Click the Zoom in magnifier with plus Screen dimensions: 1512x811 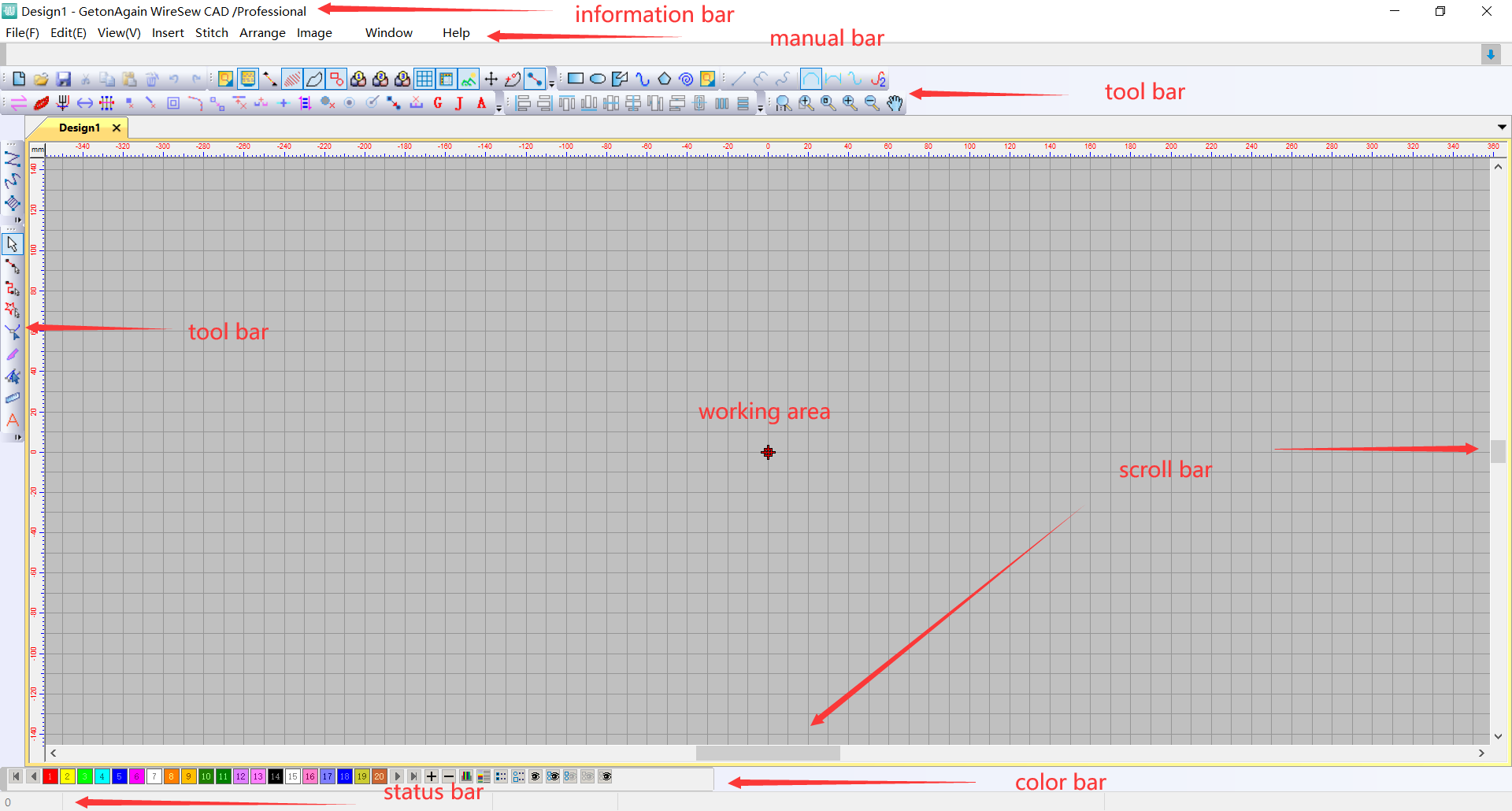tap(850, 103)
